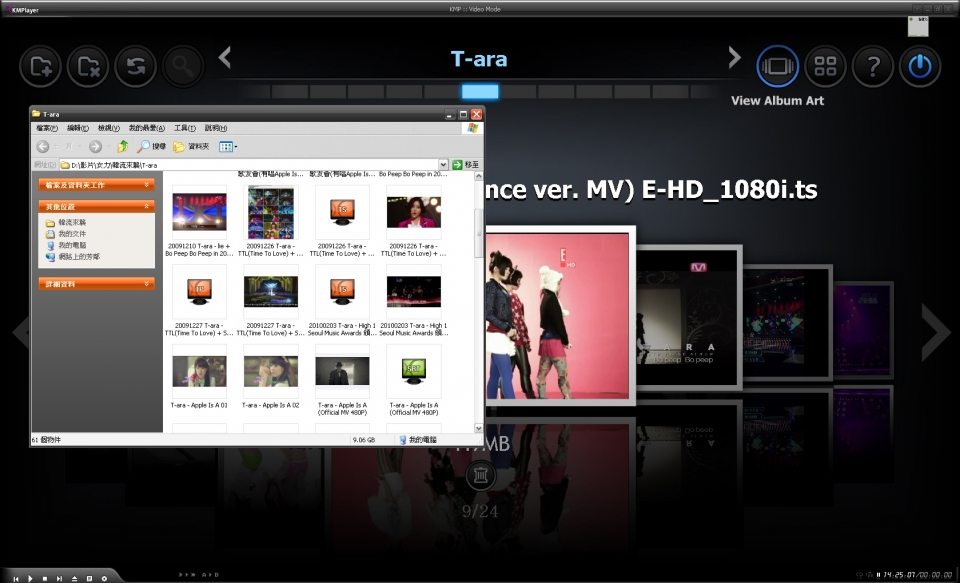Select 20100203 T-ara Seoul Music Awards dark thumbnail
Screen dimensions: 960x583
tap(414, 292)
